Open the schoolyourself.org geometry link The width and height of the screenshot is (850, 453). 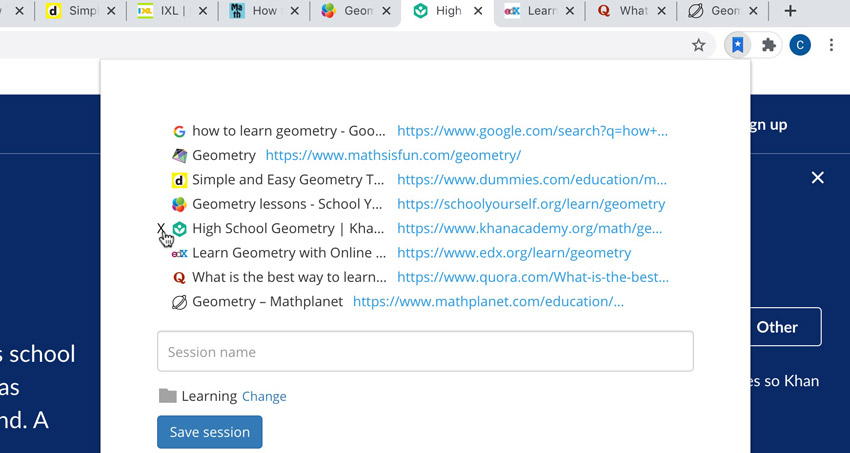531,204
